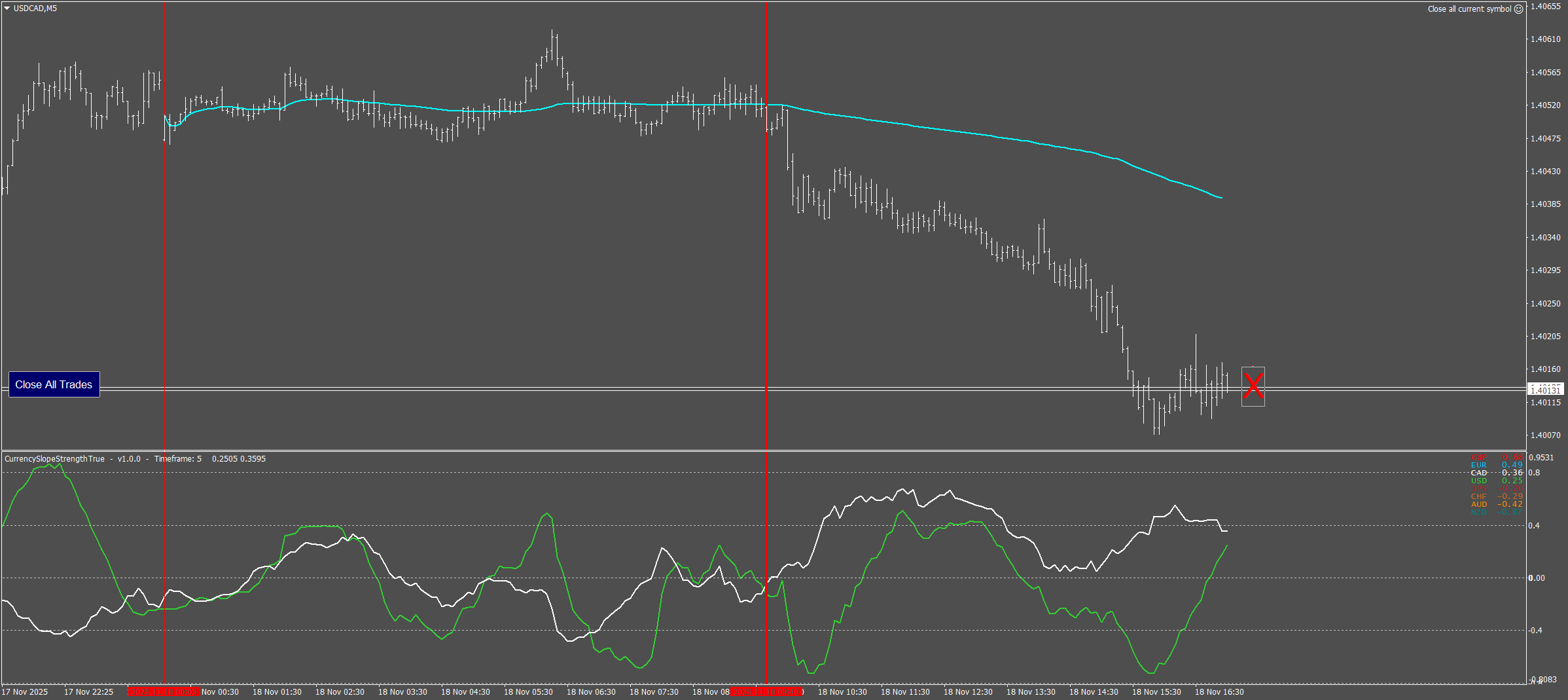
Task: Click the CAD 0.36 strength reading
Action: pyautogui.click(x=1497, y=473)
